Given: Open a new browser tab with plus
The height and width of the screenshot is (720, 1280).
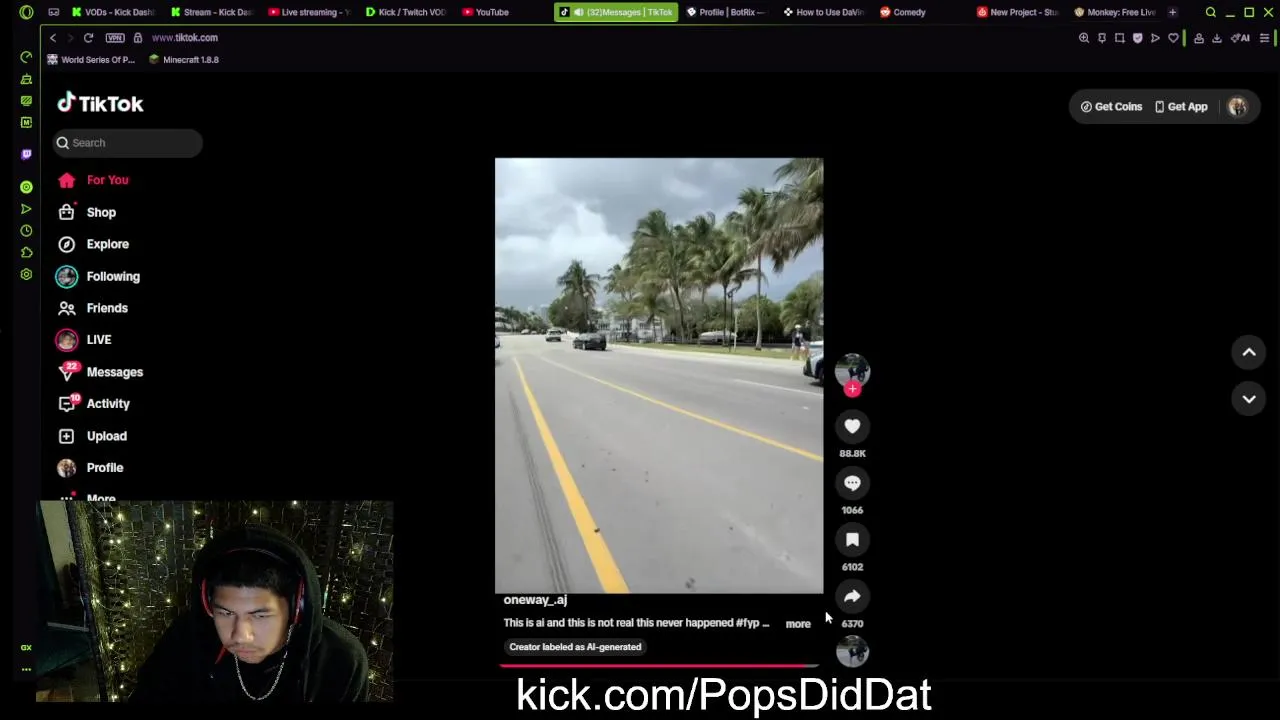Looking at the screenshot, I should tap(1172, 12).
